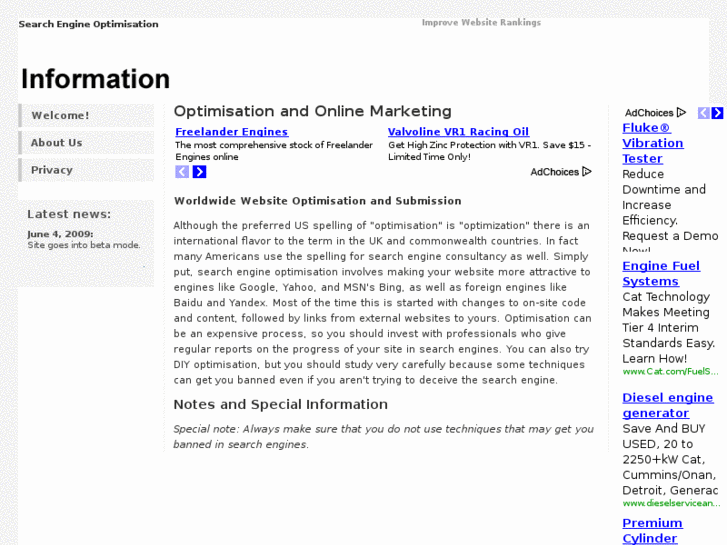Follow the Freelander Engines ad link
This screenshot has width=727, height=545.
pyautogui.click(x=232, y=132)
